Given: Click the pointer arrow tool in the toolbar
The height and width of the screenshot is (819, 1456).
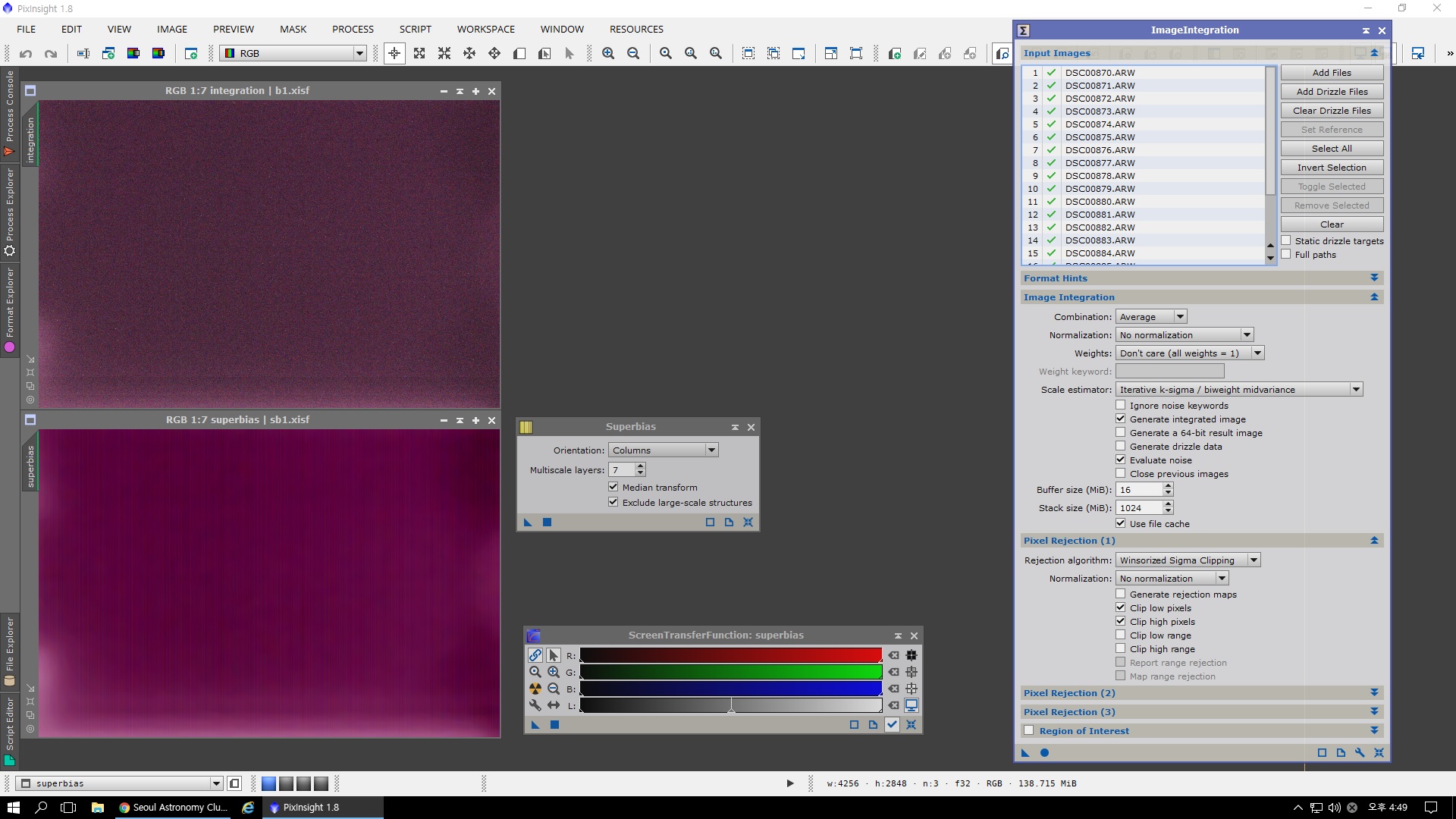Looking at the screenshot, I should coord(570,54).
